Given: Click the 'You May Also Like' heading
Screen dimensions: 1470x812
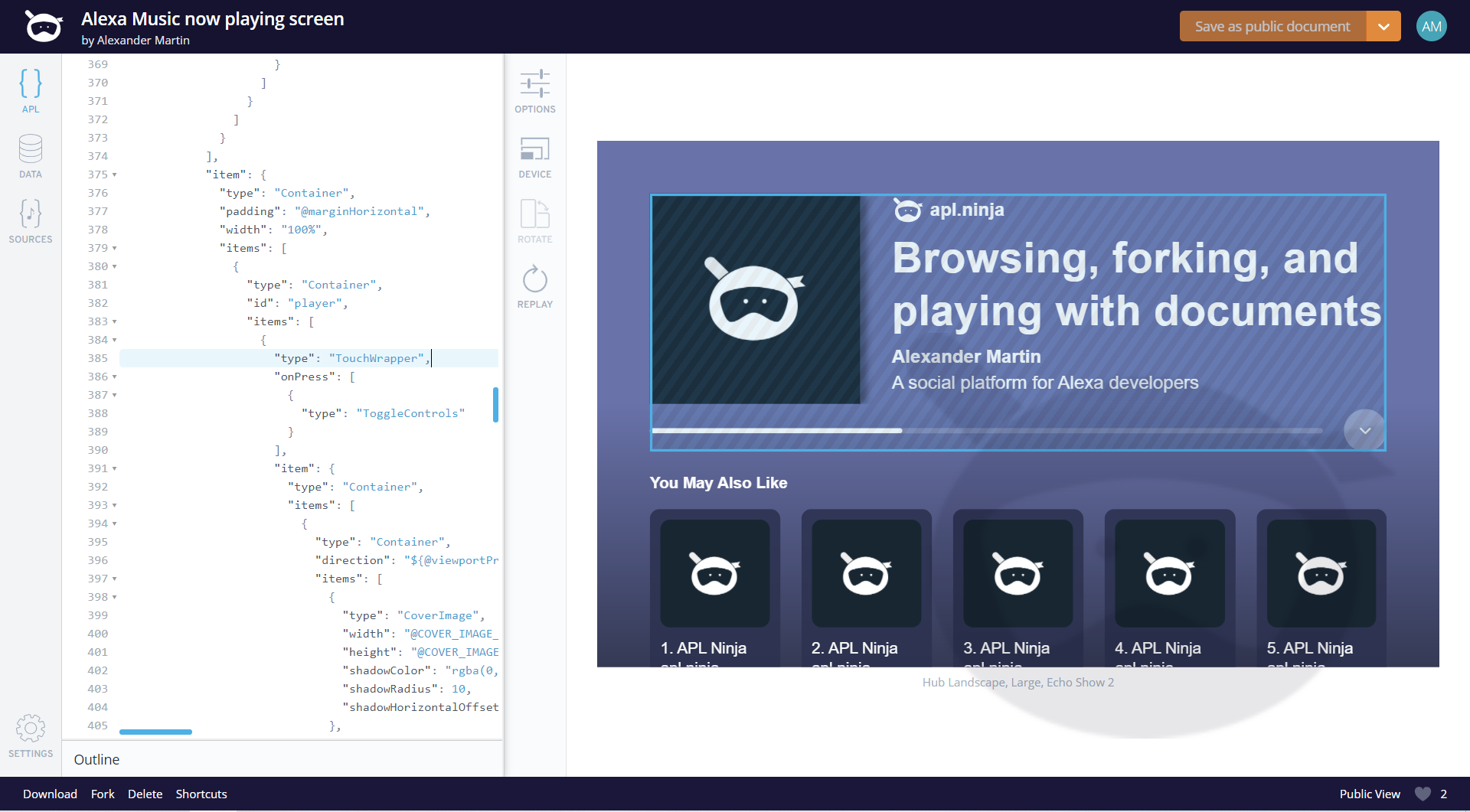Looking at the screenshot, I should click(718, 483).
